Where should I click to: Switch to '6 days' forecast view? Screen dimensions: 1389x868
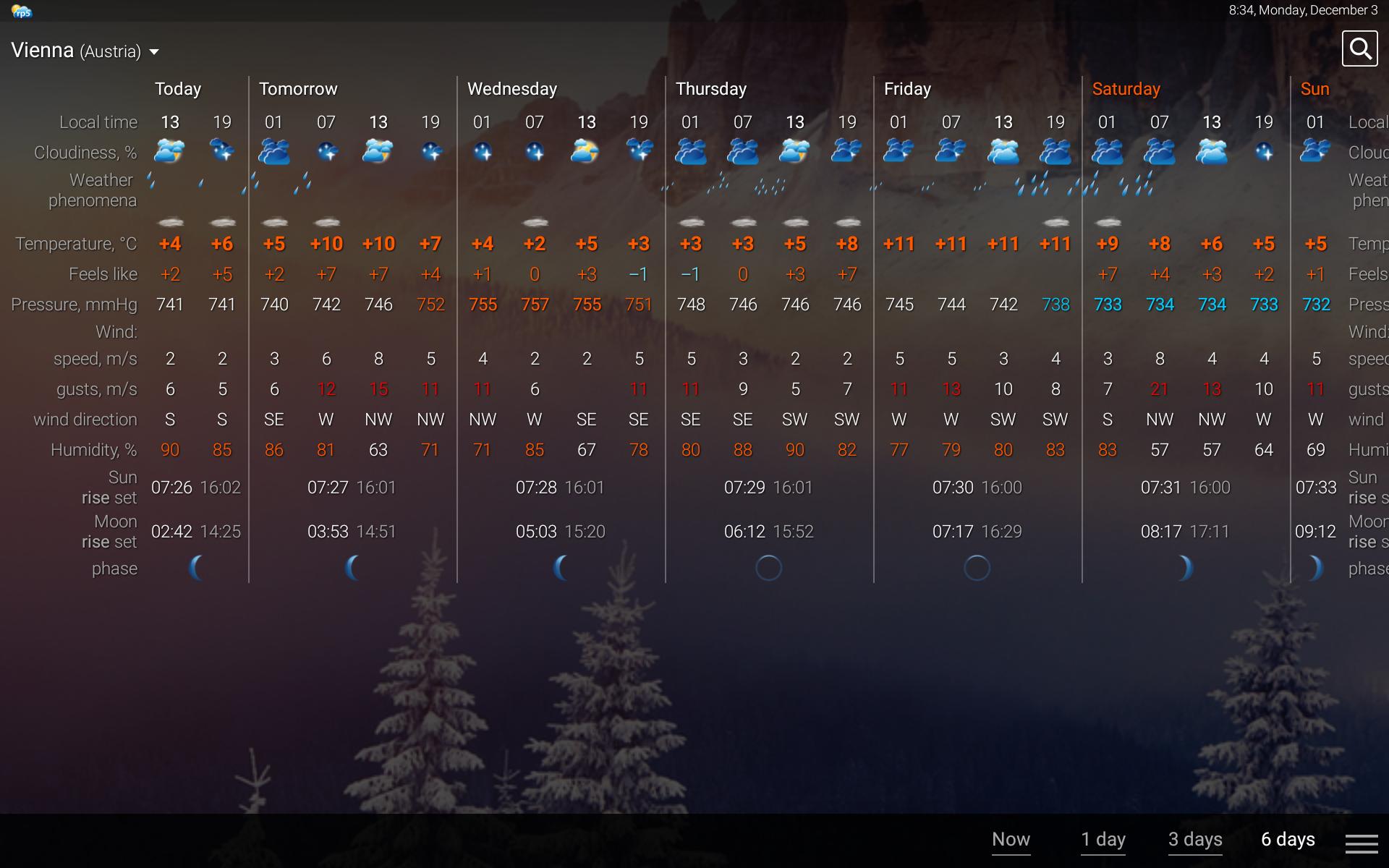(x=1285, y=838)
